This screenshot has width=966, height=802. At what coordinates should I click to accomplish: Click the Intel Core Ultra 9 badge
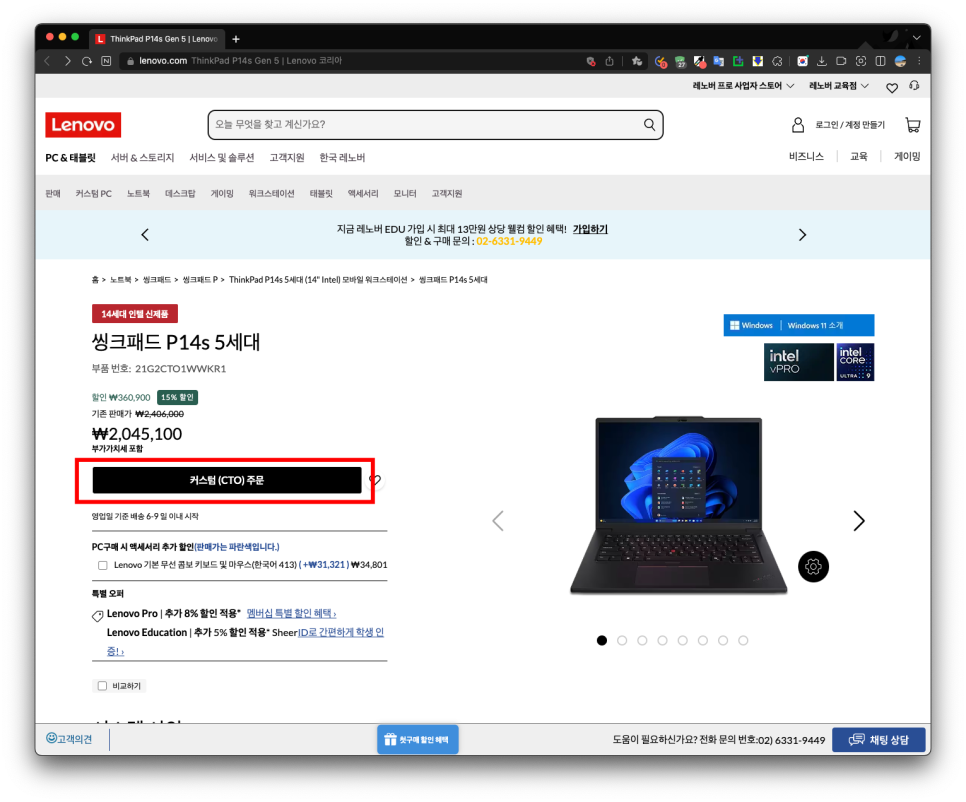click(855, 362)
